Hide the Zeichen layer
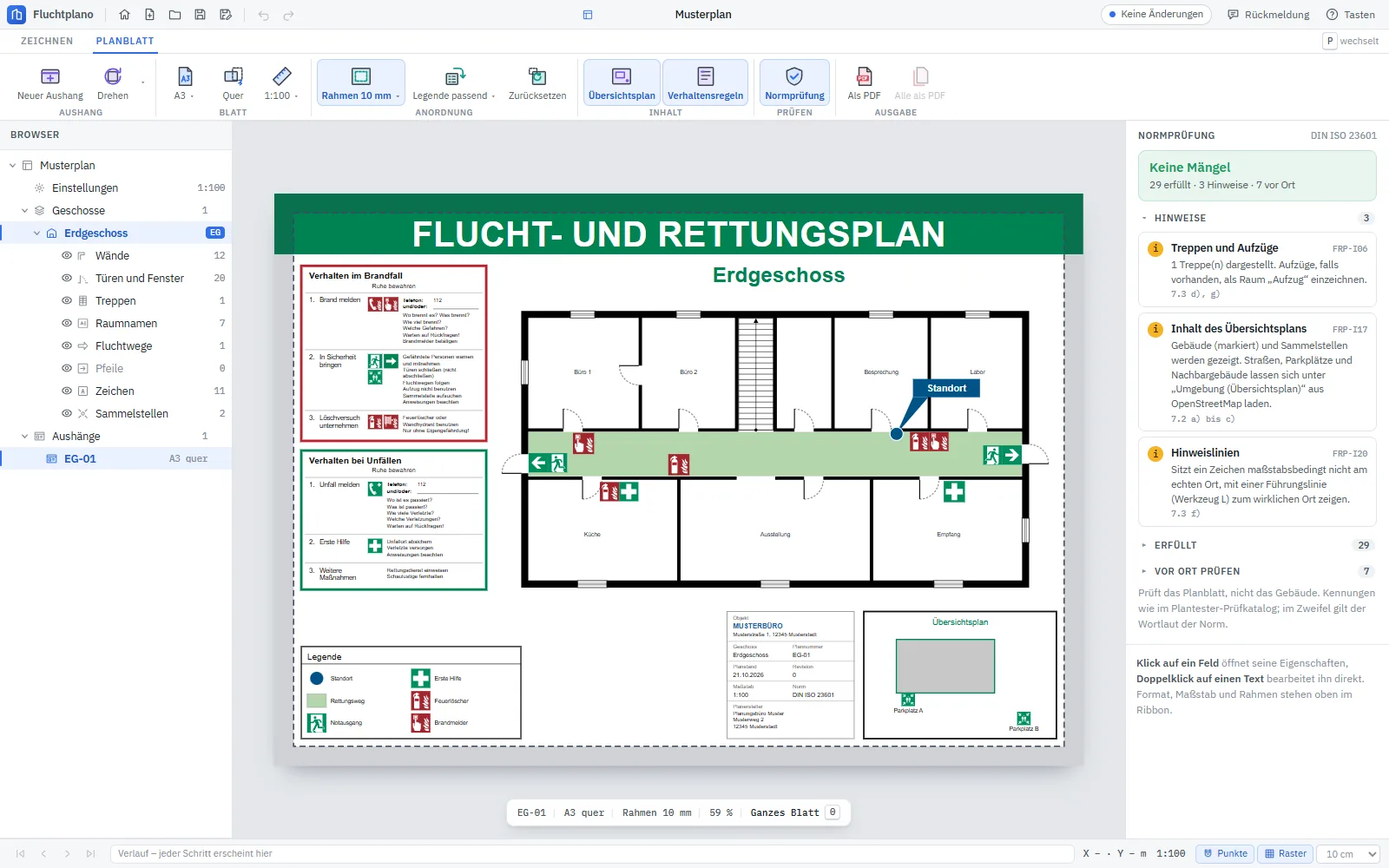The width and height of the screenshot is (1389, 868). coord(67,391)
